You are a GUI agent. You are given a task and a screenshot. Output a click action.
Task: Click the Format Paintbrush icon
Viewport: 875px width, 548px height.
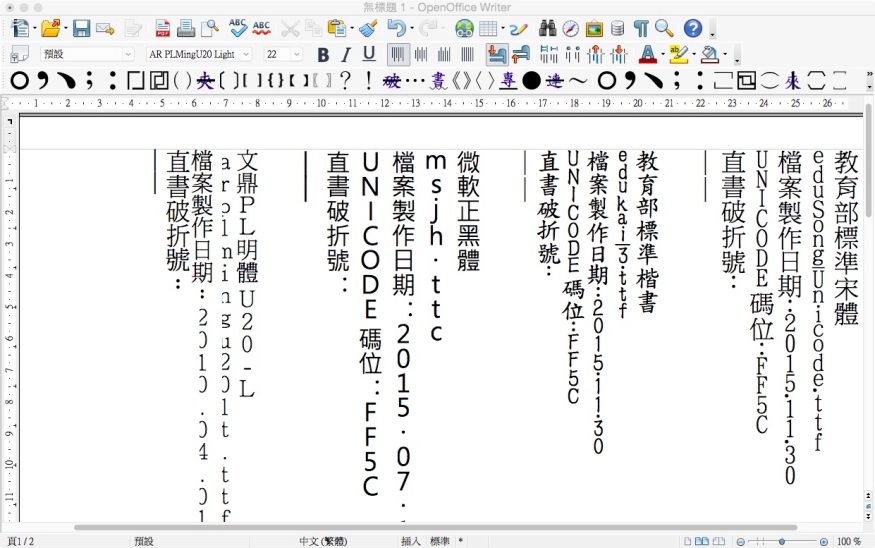[x=368, y=28]
